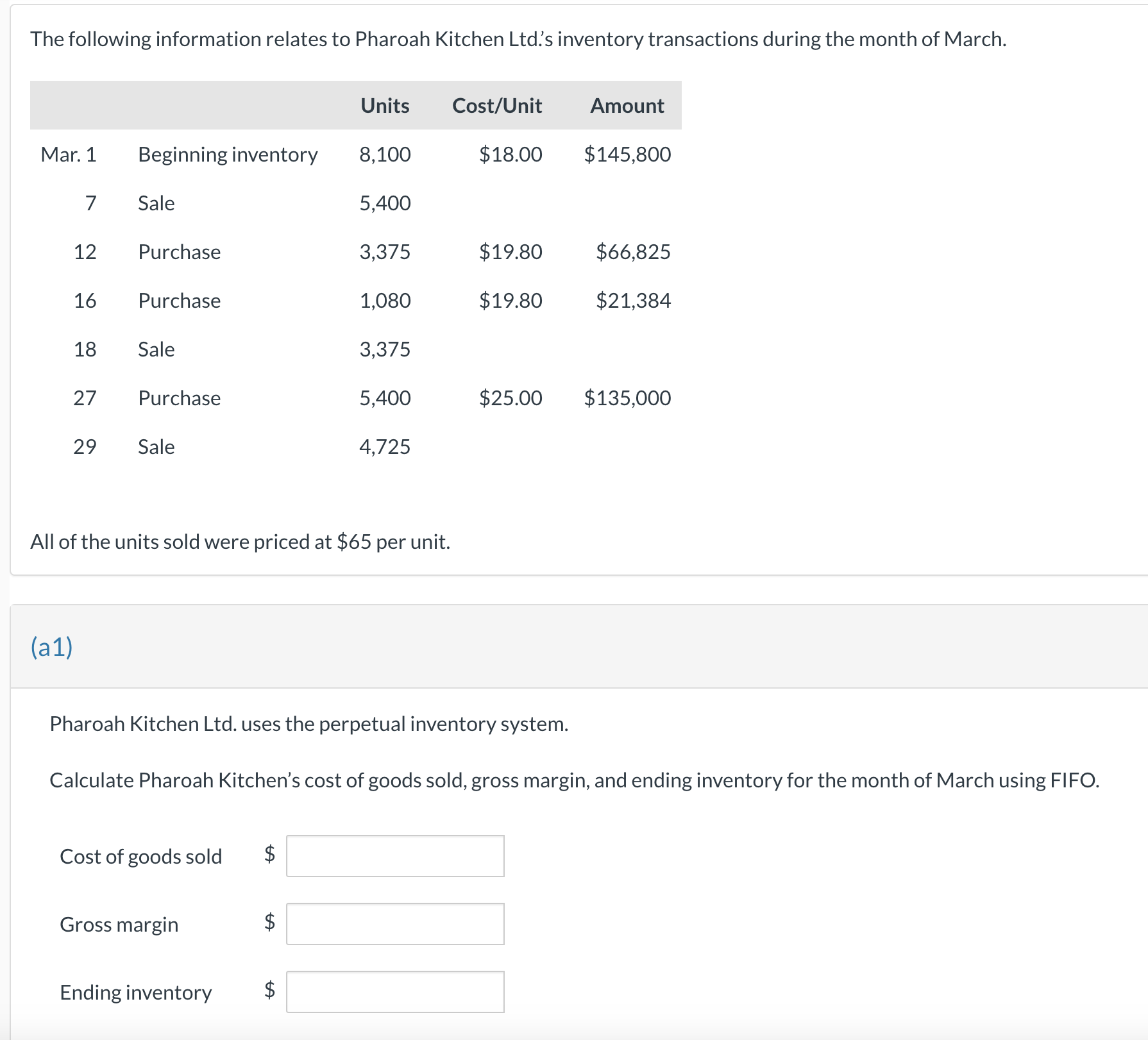Viewport: 1148px width, 1040px height.
Task: Click the Ending inventory input field
Action: pos(395,991)
